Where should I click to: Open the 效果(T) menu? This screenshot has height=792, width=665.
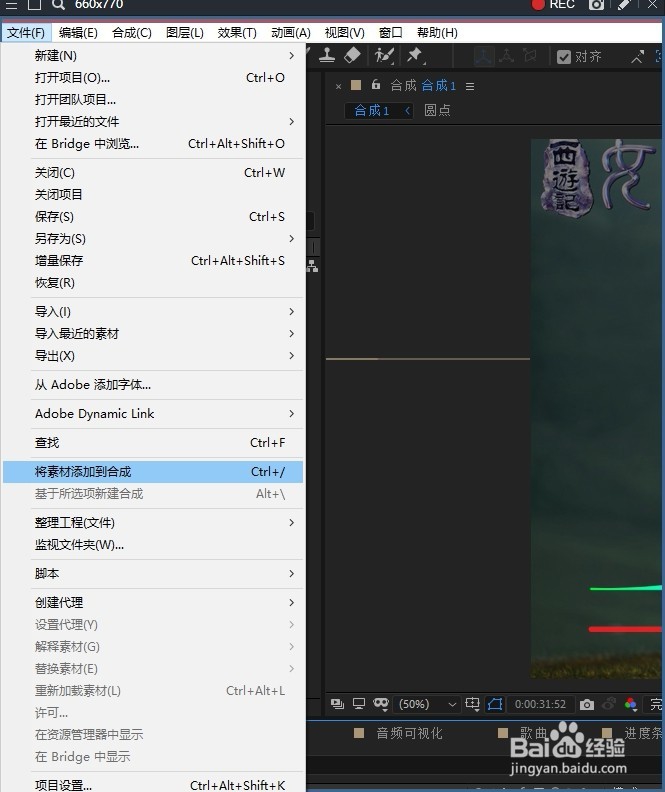point(237,33)
